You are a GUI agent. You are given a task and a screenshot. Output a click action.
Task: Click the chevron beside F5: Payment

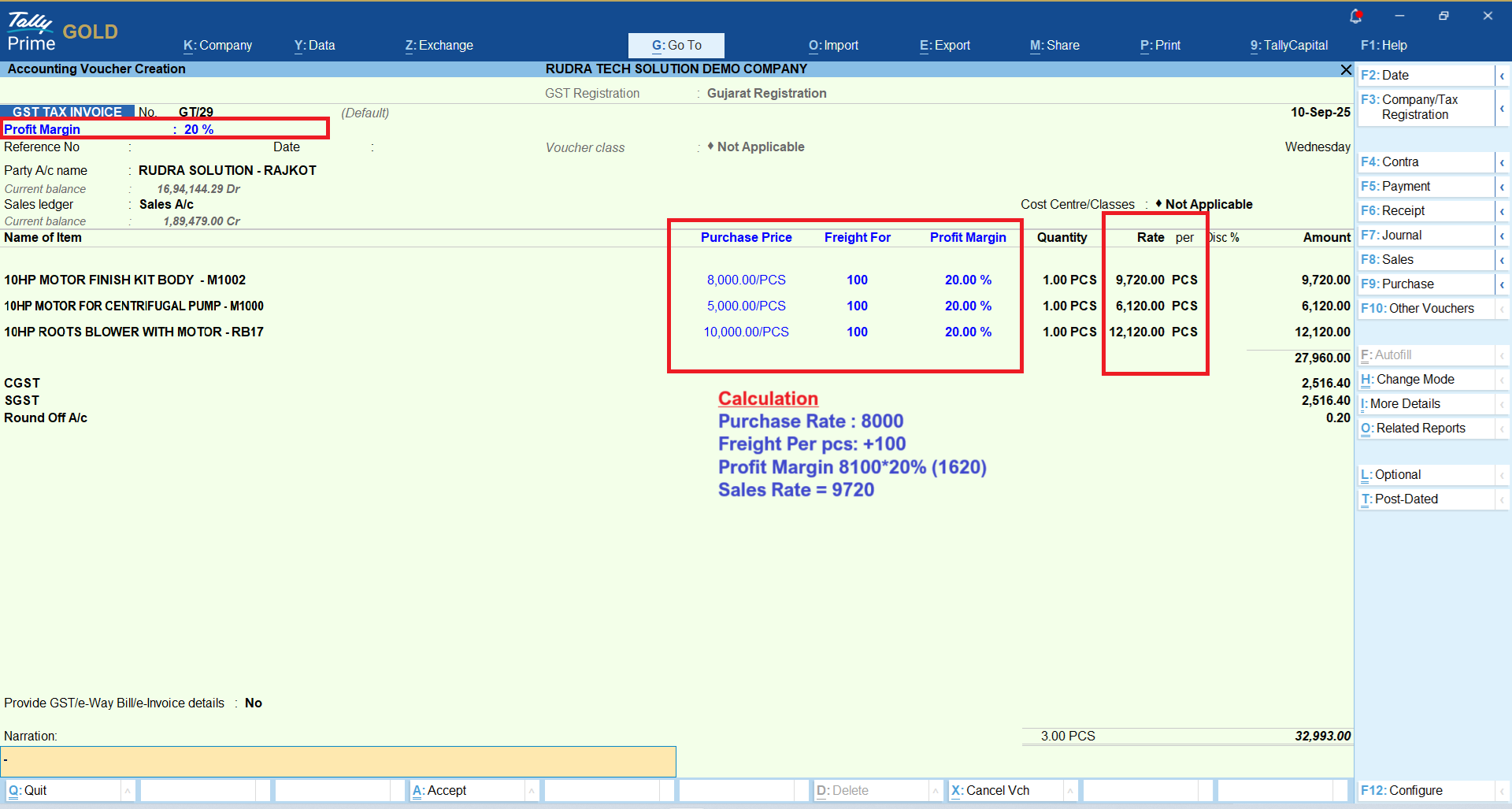1502,187
